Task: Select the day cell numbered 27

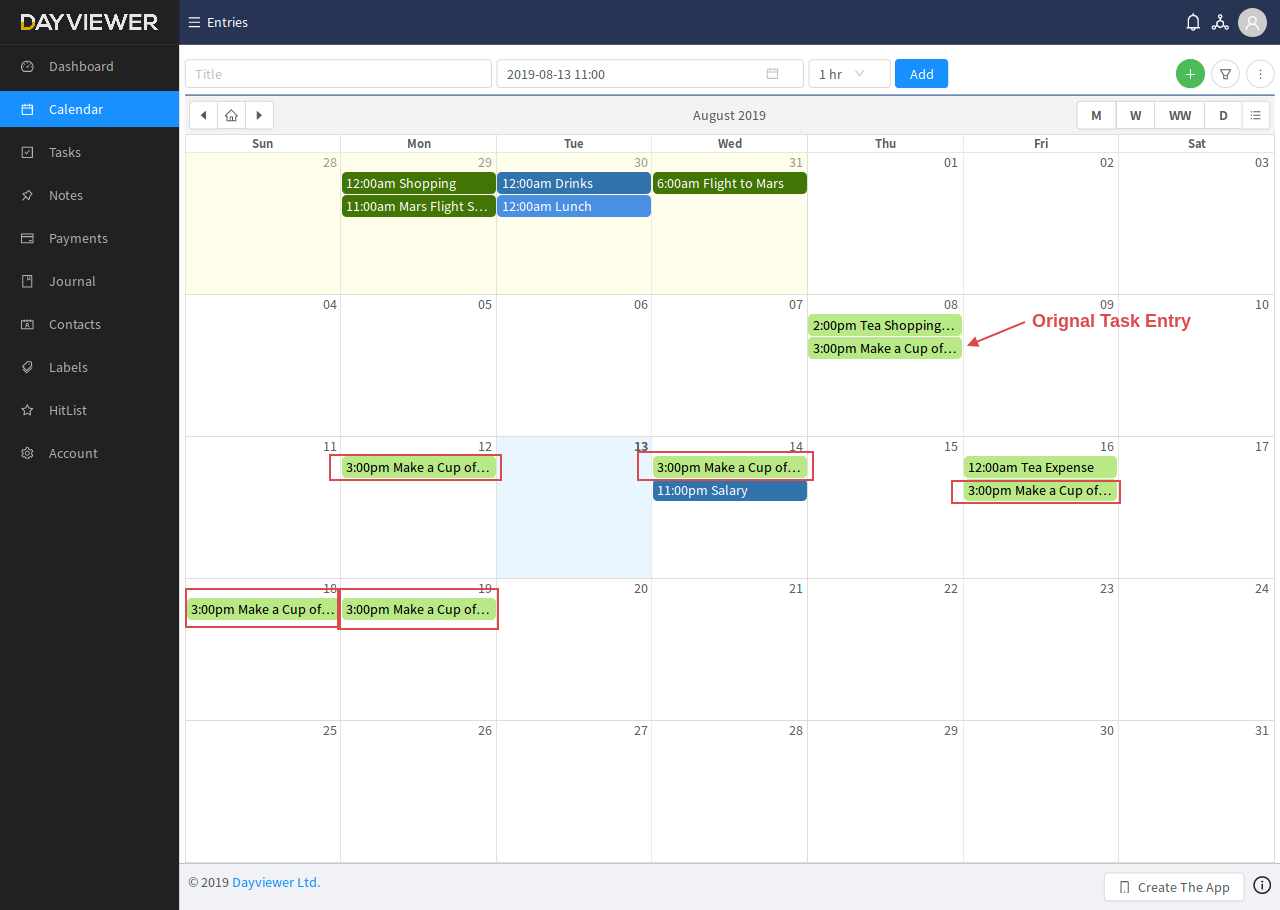Action: pyautogui.click(x=574, y=791)
